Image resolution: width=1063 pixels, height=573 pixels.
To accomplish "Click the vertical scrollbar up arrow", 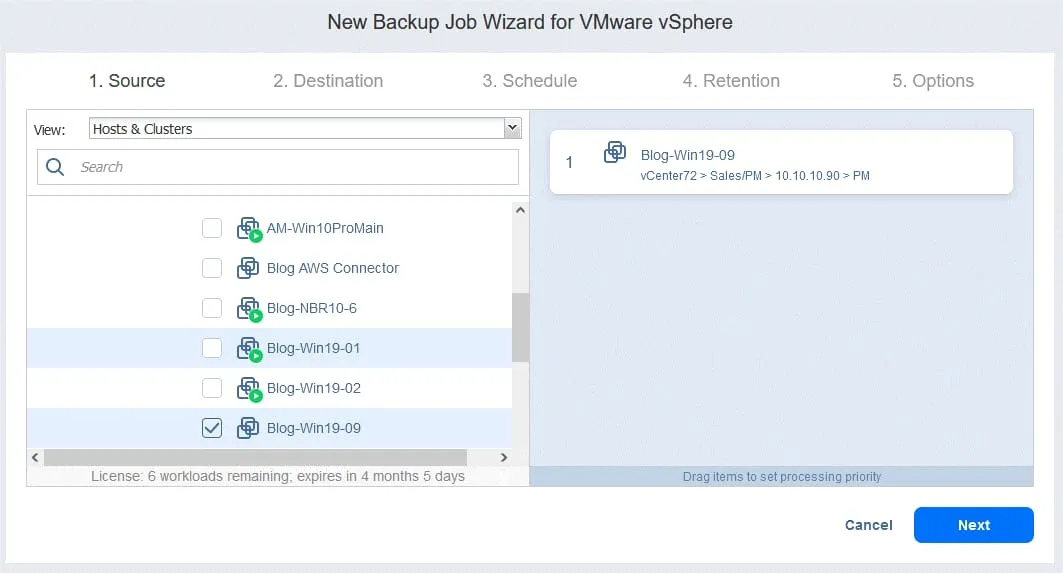I will [x=520, y=210].
